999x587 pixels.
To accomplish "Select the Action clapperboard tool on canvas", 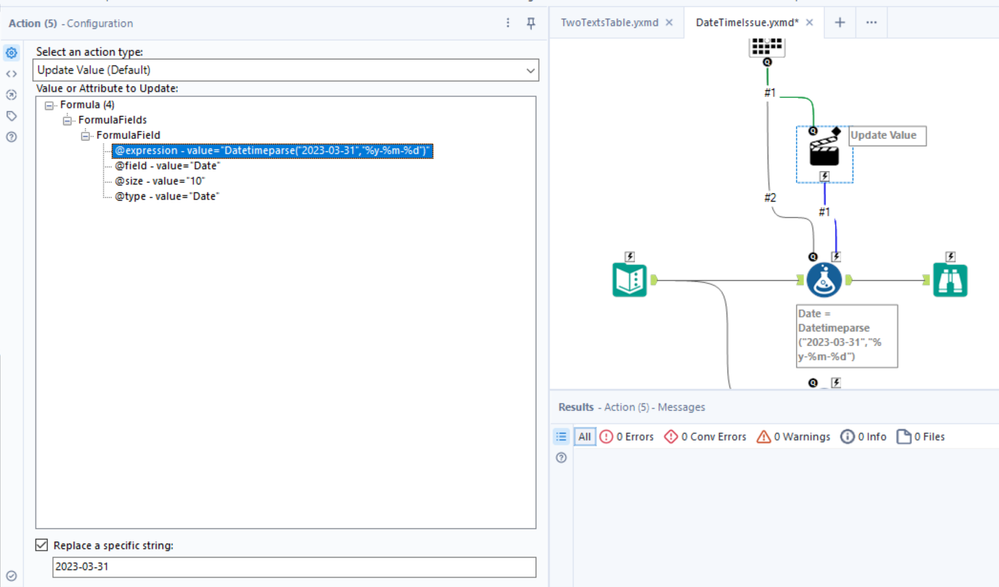I will pyautogui.click(x=824, y=151).
